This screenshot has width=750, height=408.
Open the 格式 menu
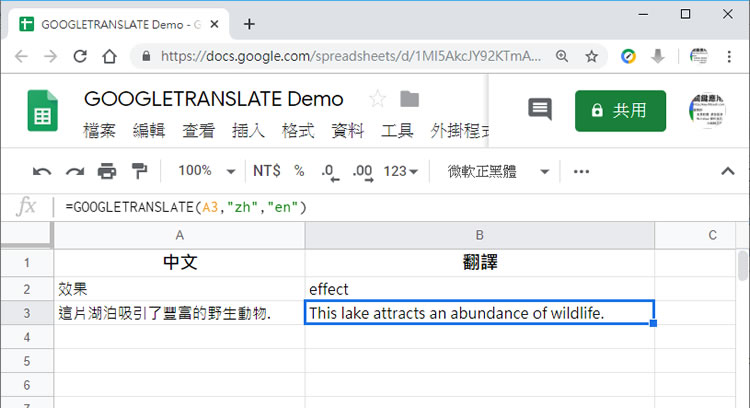coord(298,131)
